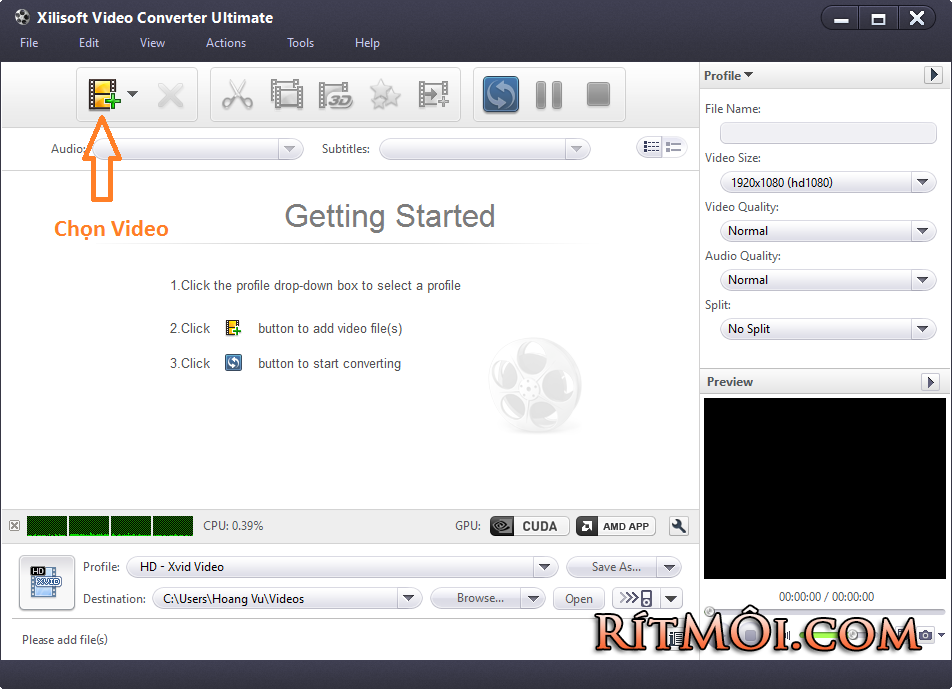This screenshot has height=689, width=952.
Task: Toggle CUDA GPU acceleration
Action: pyautogui.click(x=529, y=526)
